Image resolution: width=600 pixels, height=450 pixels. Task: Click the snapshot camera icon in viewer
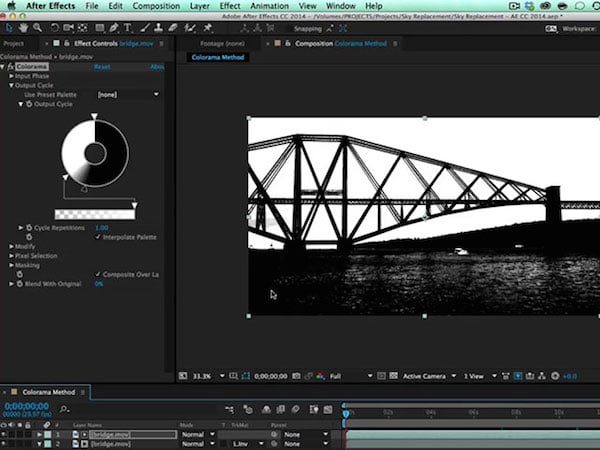coord(296,376)
